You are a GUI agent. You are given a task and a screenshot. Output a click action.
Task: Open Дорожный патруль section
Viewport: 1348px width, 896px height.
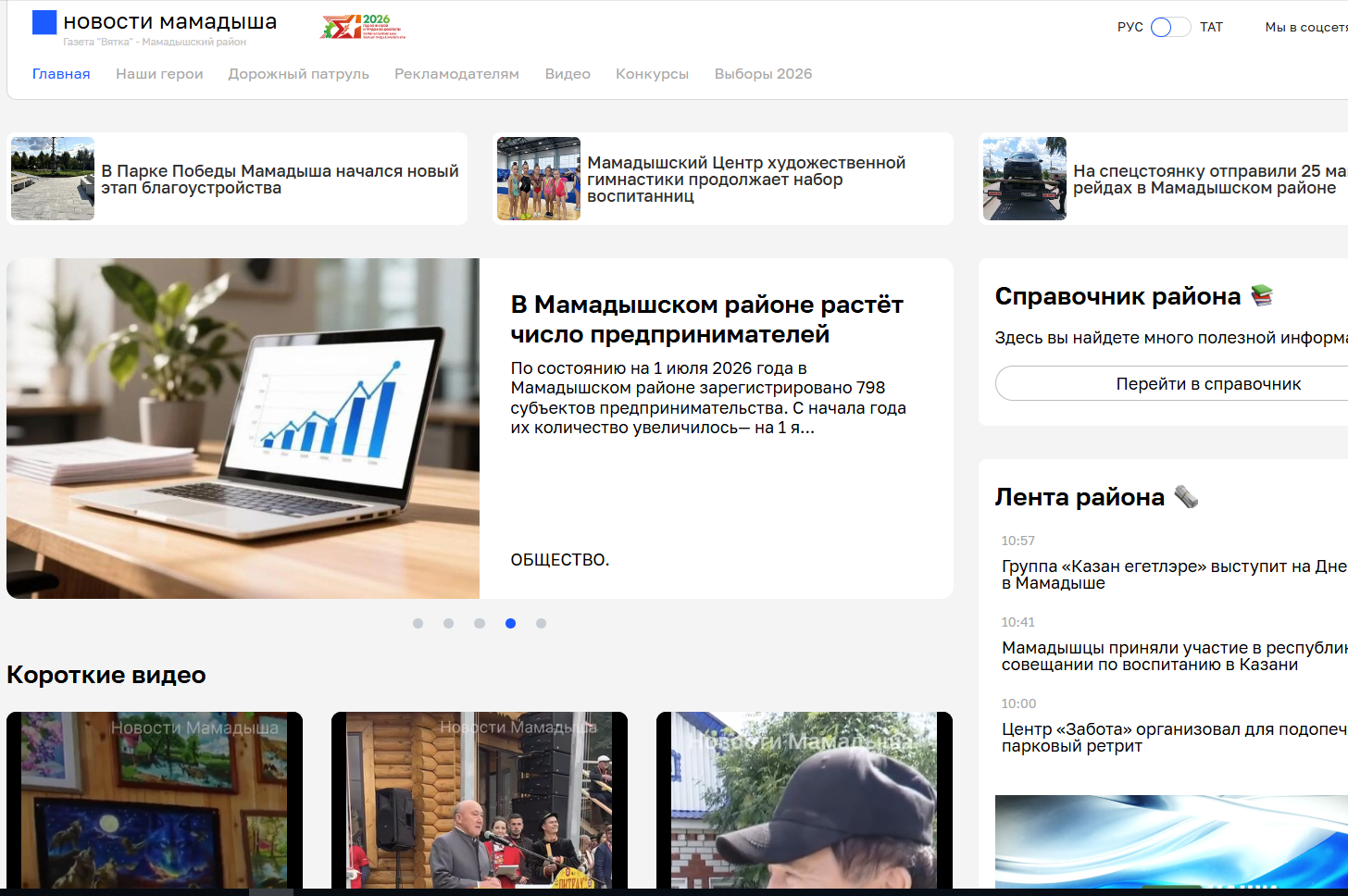[299, 74]
